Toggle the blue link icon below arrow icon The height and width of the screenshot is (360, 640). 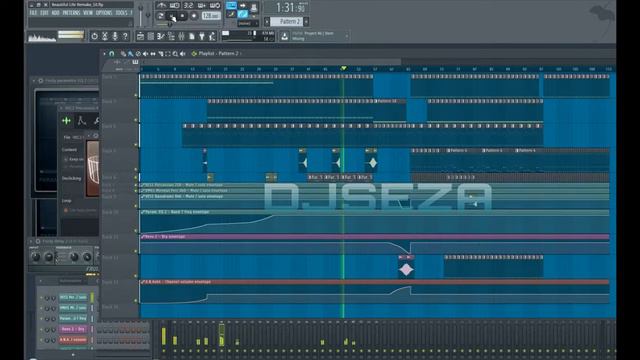tap(243, 14)
